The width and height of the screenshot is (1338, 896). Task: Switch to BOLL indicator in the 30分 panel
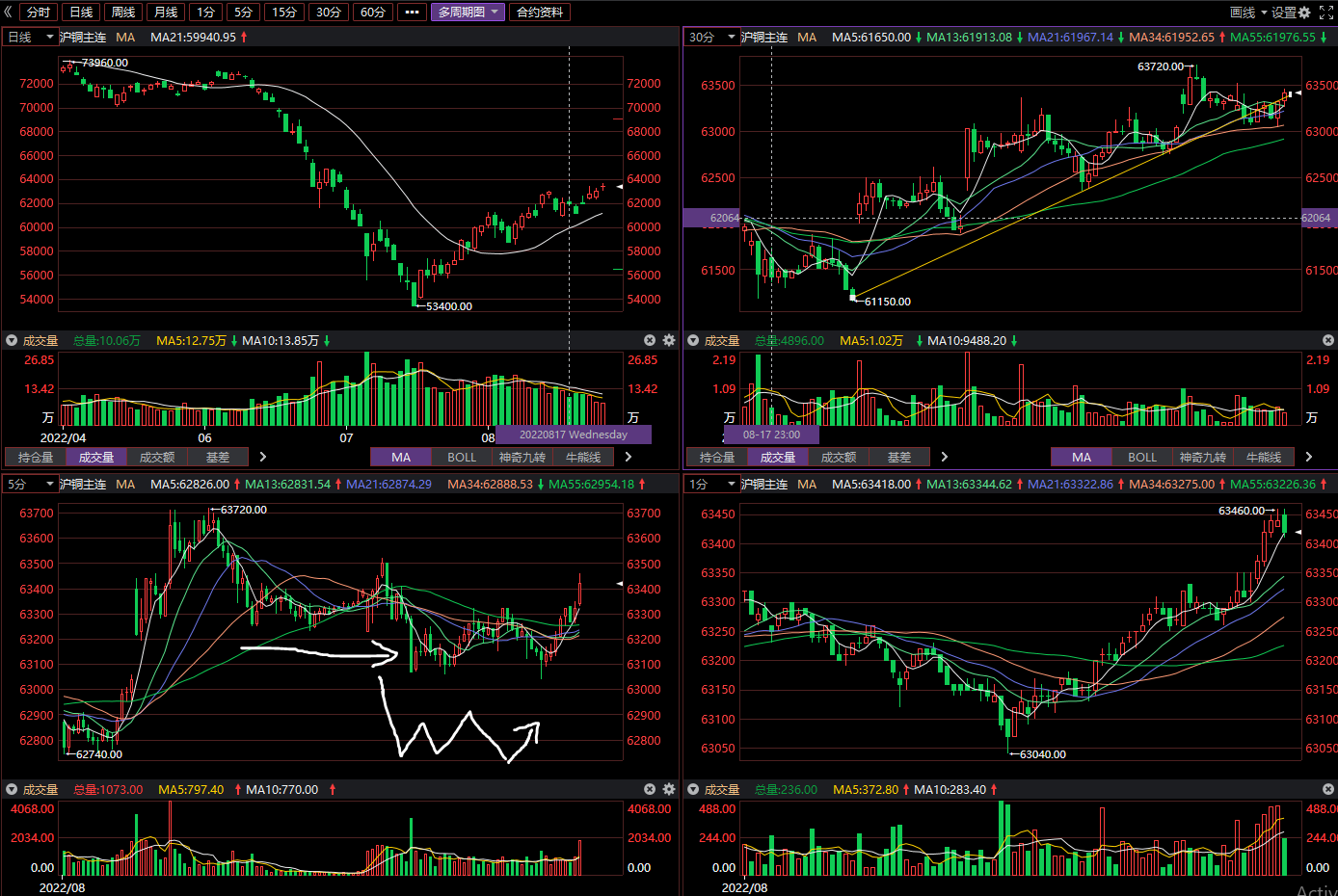pyautogui.click(x=1142, y=457)
